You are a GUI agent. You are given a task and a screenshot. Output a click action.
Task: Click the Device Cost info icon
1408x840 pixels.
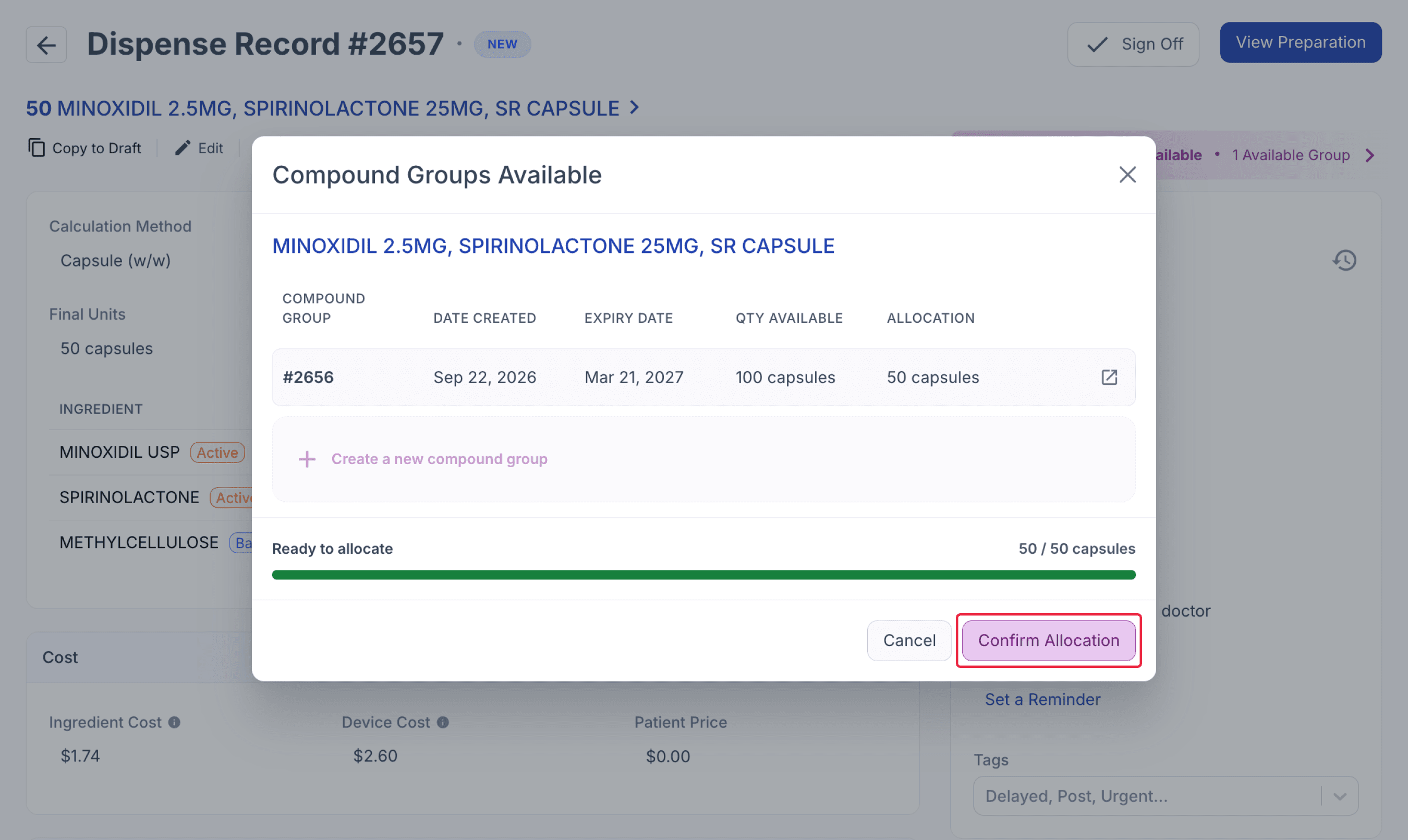tap(443, 722)
